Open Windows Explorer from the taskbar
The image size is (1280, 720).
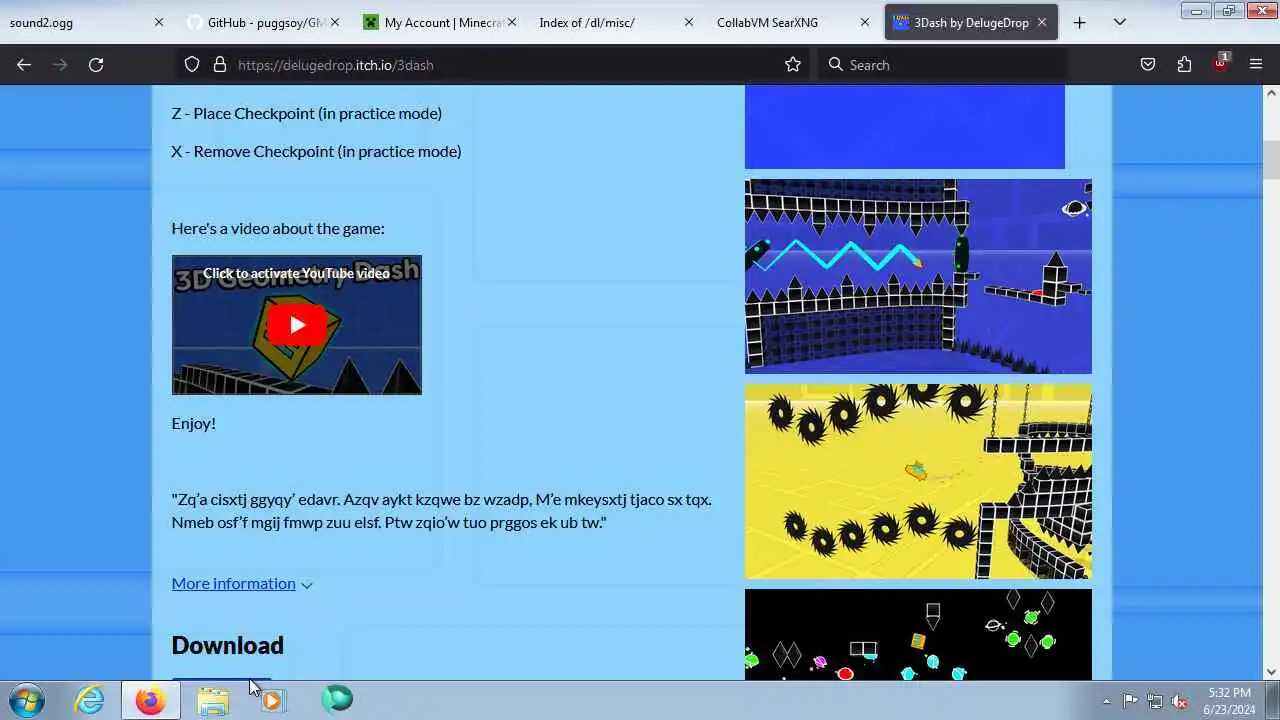pyautogui.click(x=212, y=700)
